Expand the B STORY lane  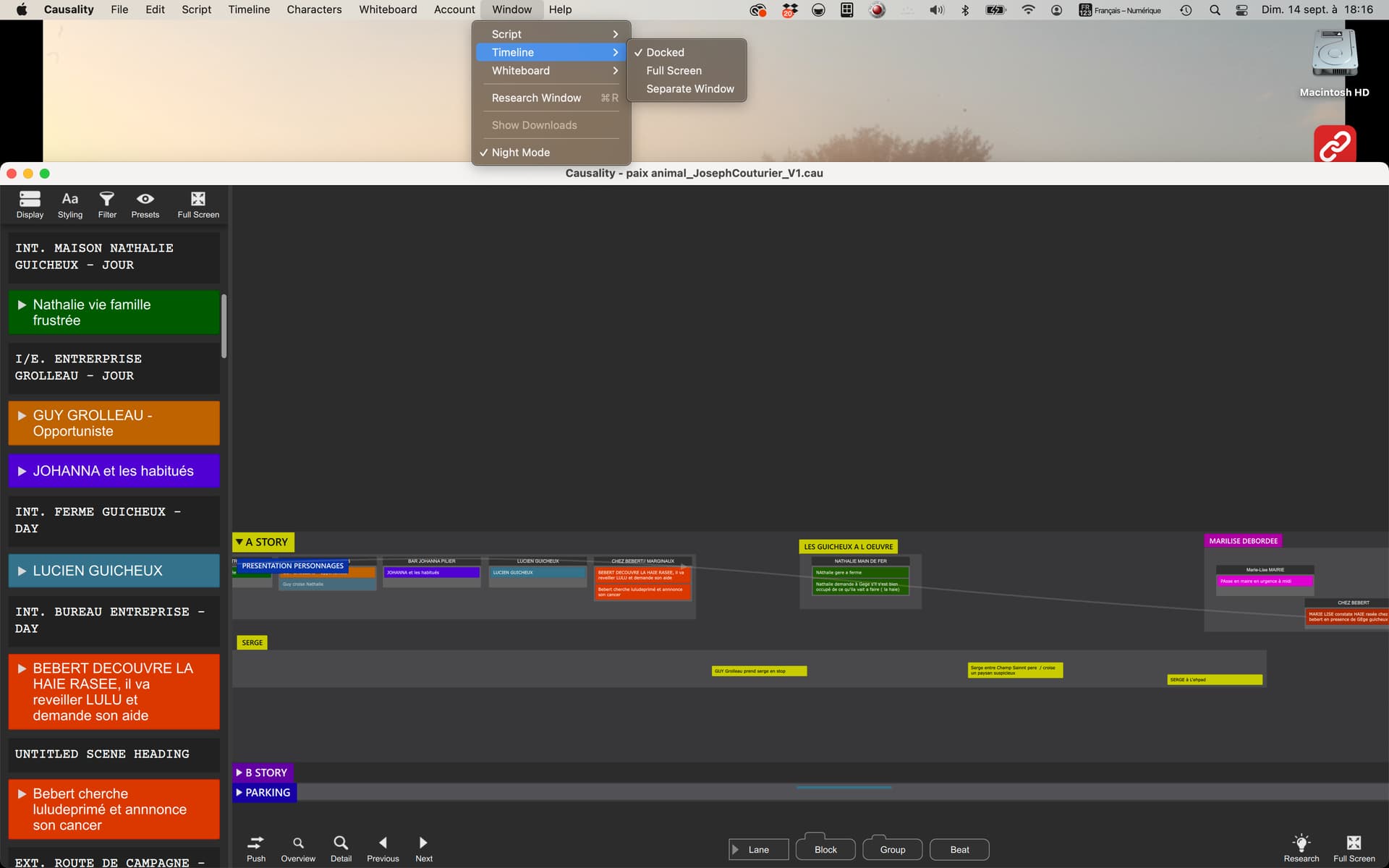point(239,773)
